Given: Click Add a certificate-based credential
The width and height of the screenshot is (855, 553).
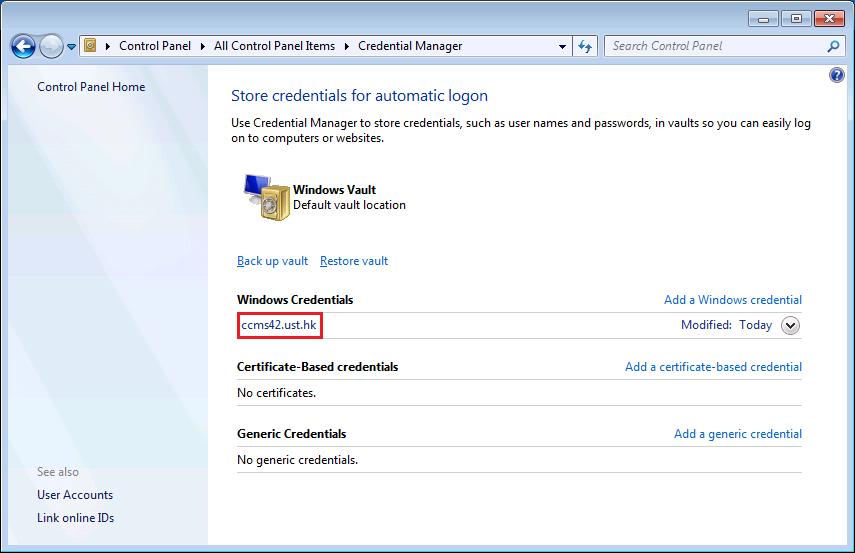Looking at the screenshot, I should 713,367.
